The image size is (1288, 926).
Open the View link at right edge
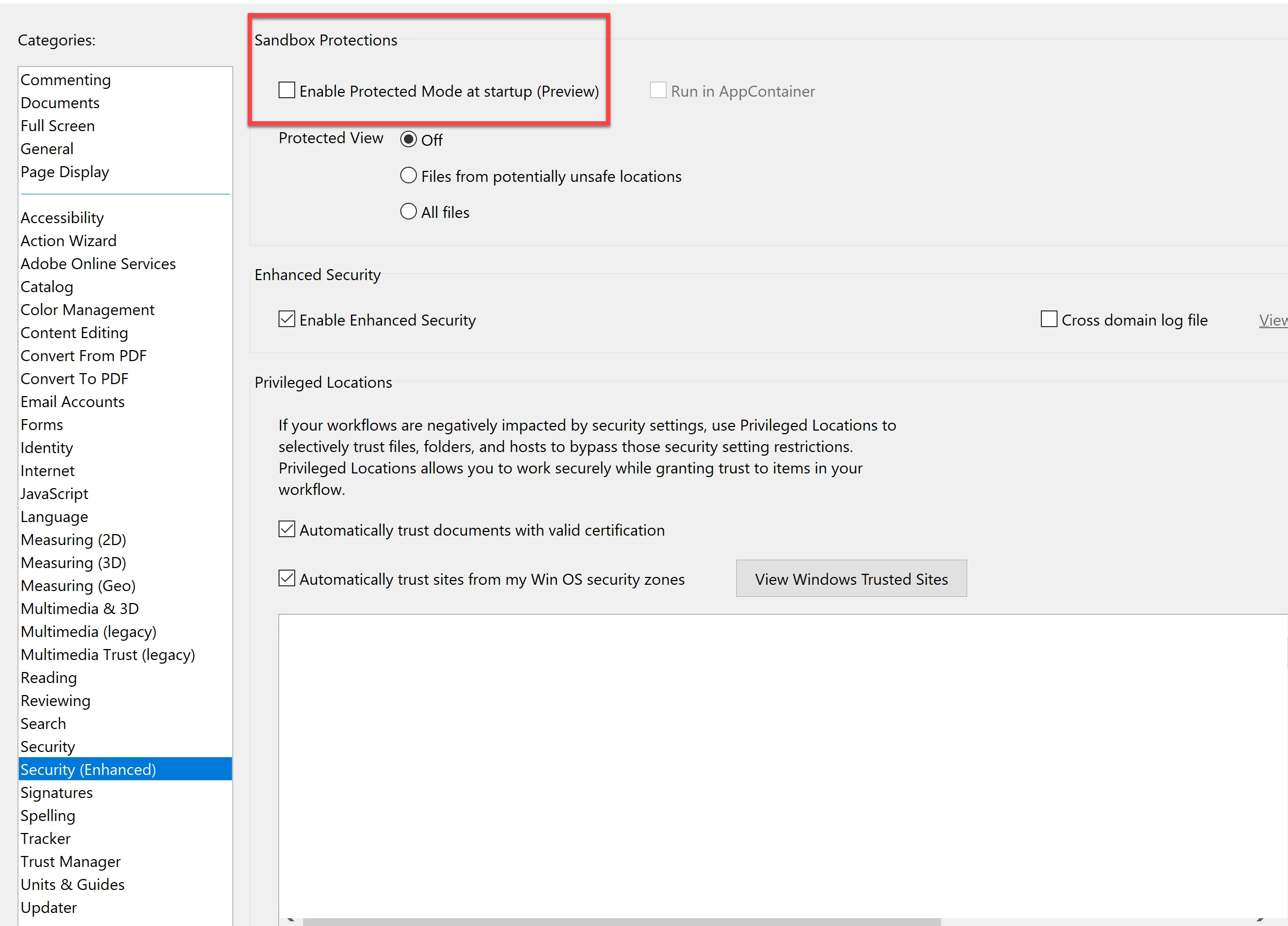coord(1272,320)
